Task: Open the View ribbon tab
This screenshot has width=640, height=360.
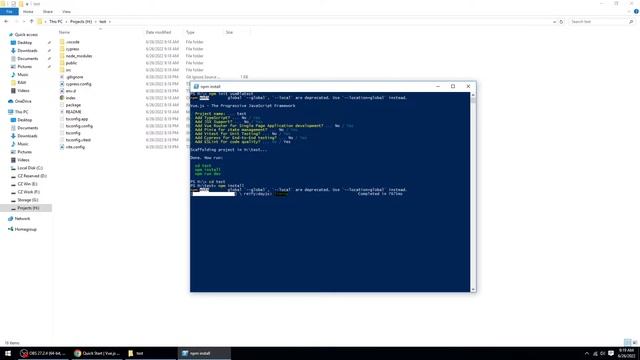Action: click(66, 11)
